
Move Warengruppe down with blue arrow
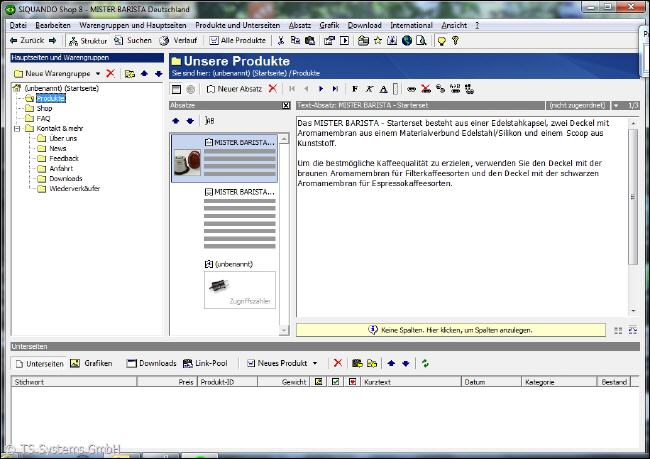(158, 74)
